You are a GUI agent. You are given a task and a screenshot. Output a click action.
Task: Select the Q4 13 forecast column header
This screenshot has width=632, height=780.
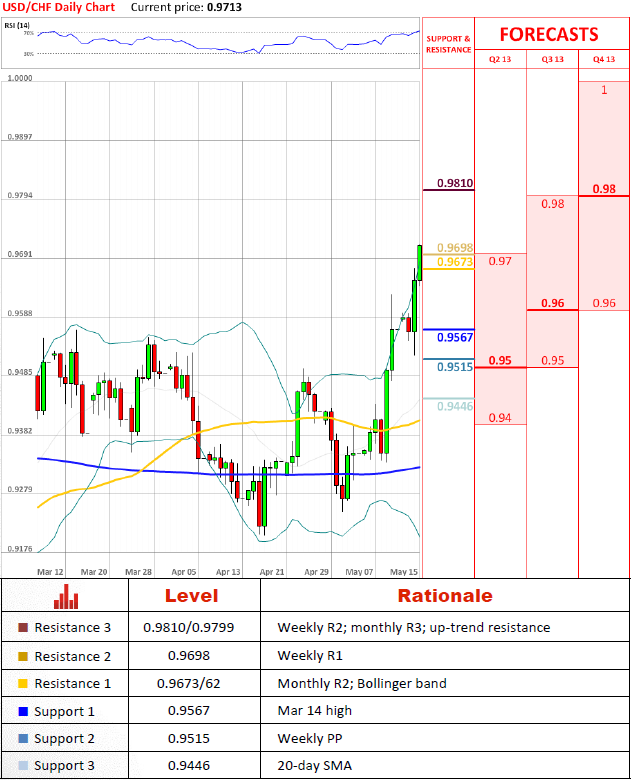coord(604,59)
